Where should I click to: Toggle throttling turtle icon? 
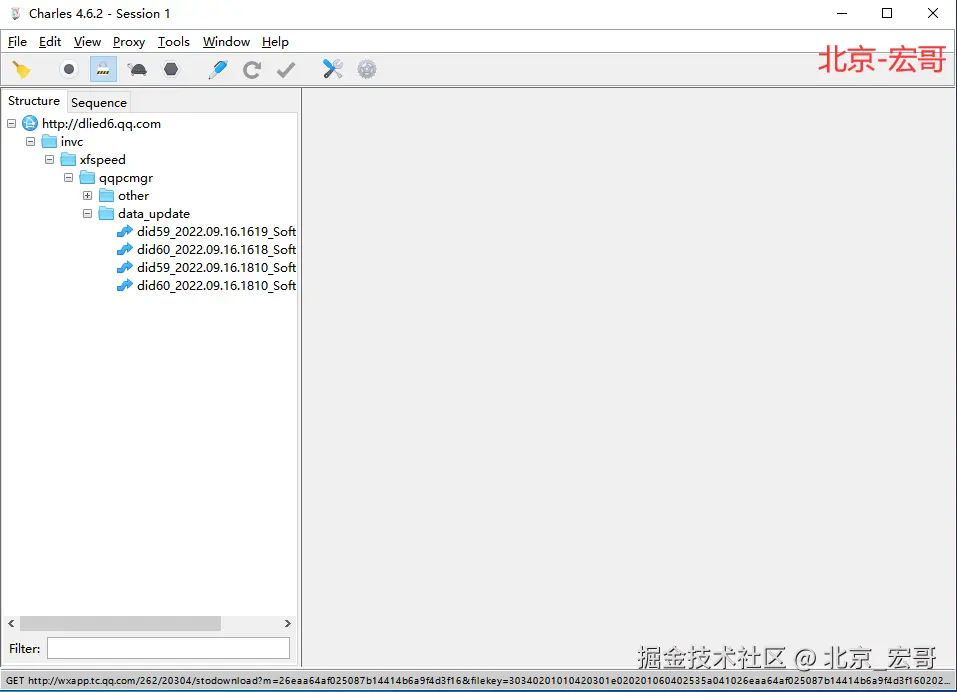click(137, 70)
